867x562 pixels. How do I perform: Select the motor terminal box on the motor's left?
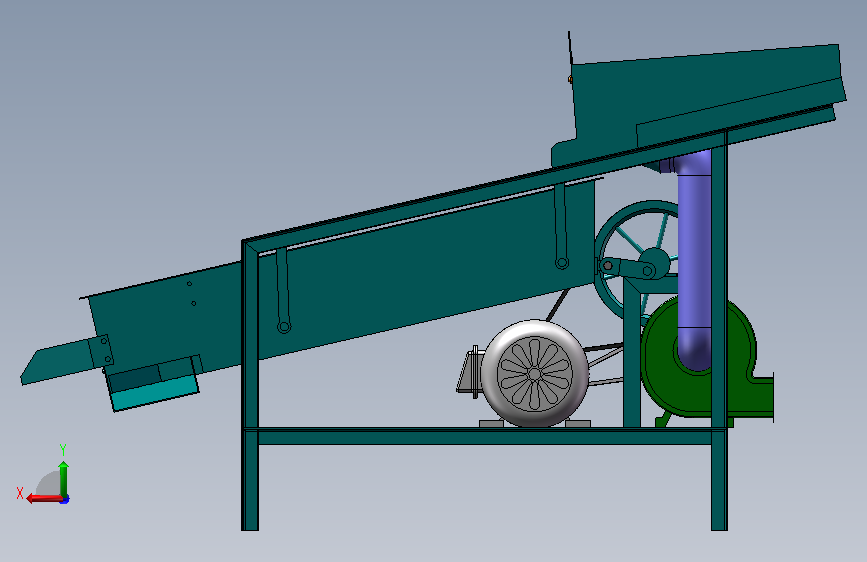(x=469, y=372)
